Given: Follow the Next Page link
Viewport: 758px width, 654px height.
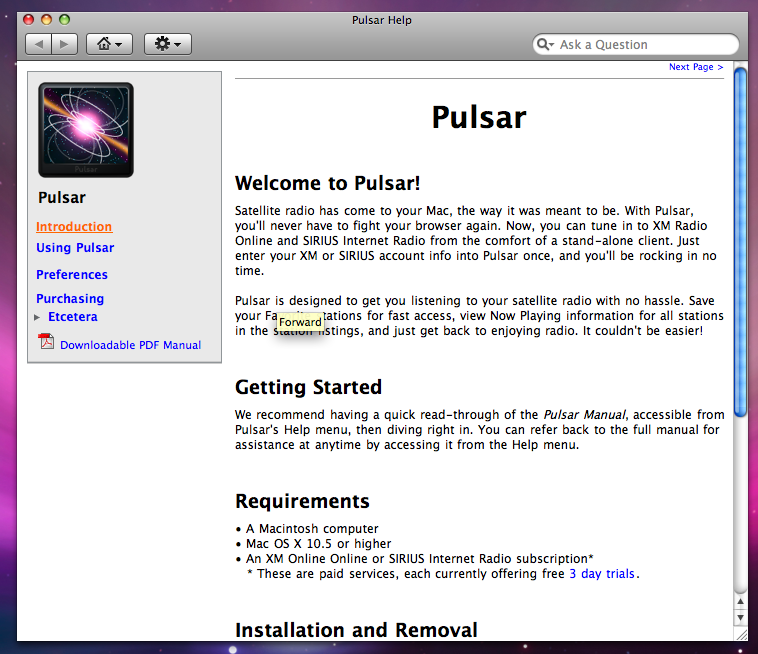Looking at the screenshot, I should (696, 67).
